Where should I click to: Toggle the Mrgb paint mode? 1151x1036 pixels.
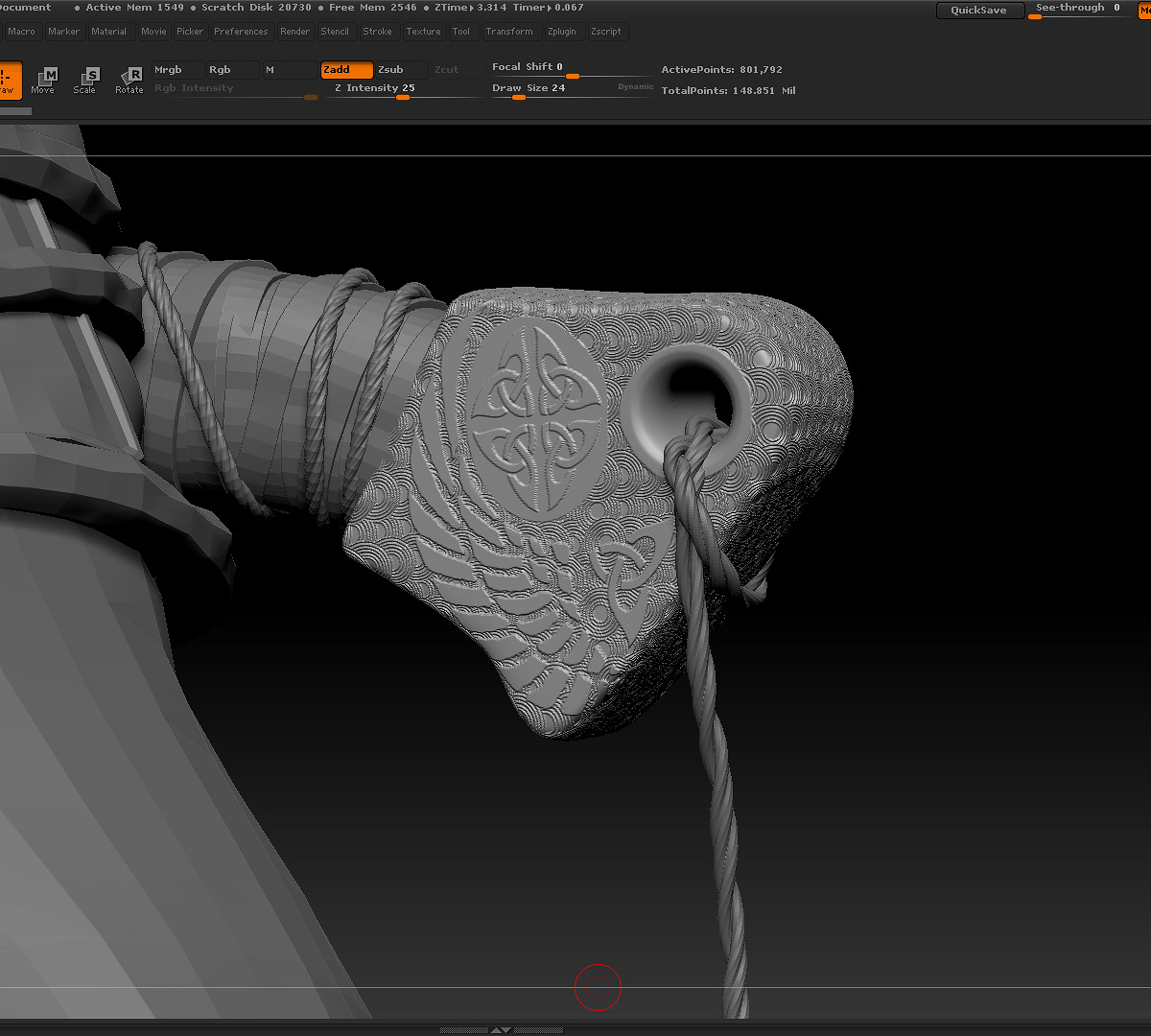click(x=178, y=70)
